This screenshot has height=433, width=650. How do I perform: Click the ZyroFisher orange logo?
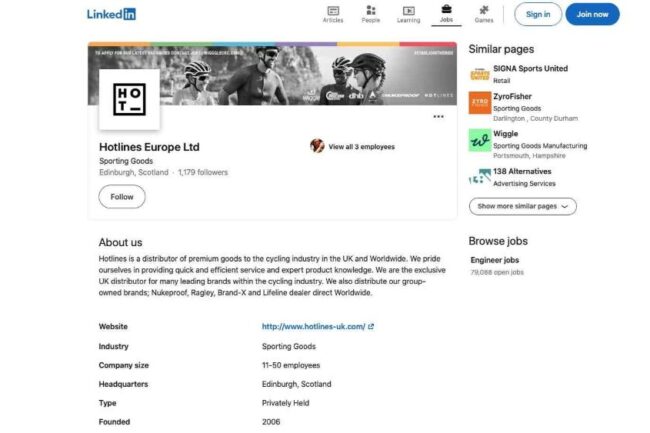[x=480, y=103]
